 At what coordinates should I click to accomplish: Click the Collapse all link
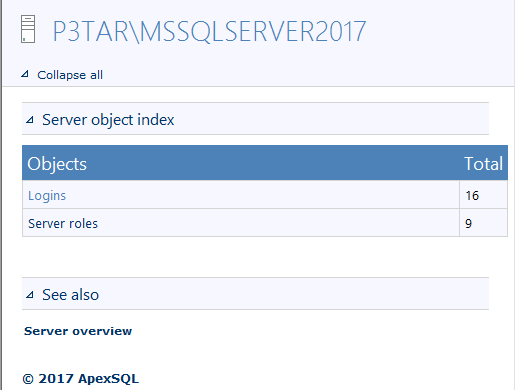point(70,75)
